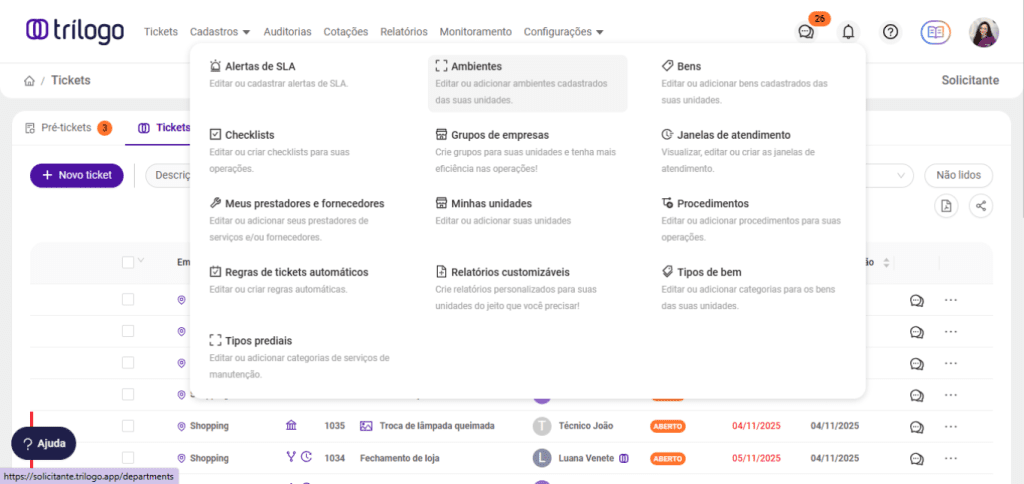Viewport: 1024px width, 484px height.
Task: Open chat bubble icon for ticket 1034 row
Action: pos(917,458)
